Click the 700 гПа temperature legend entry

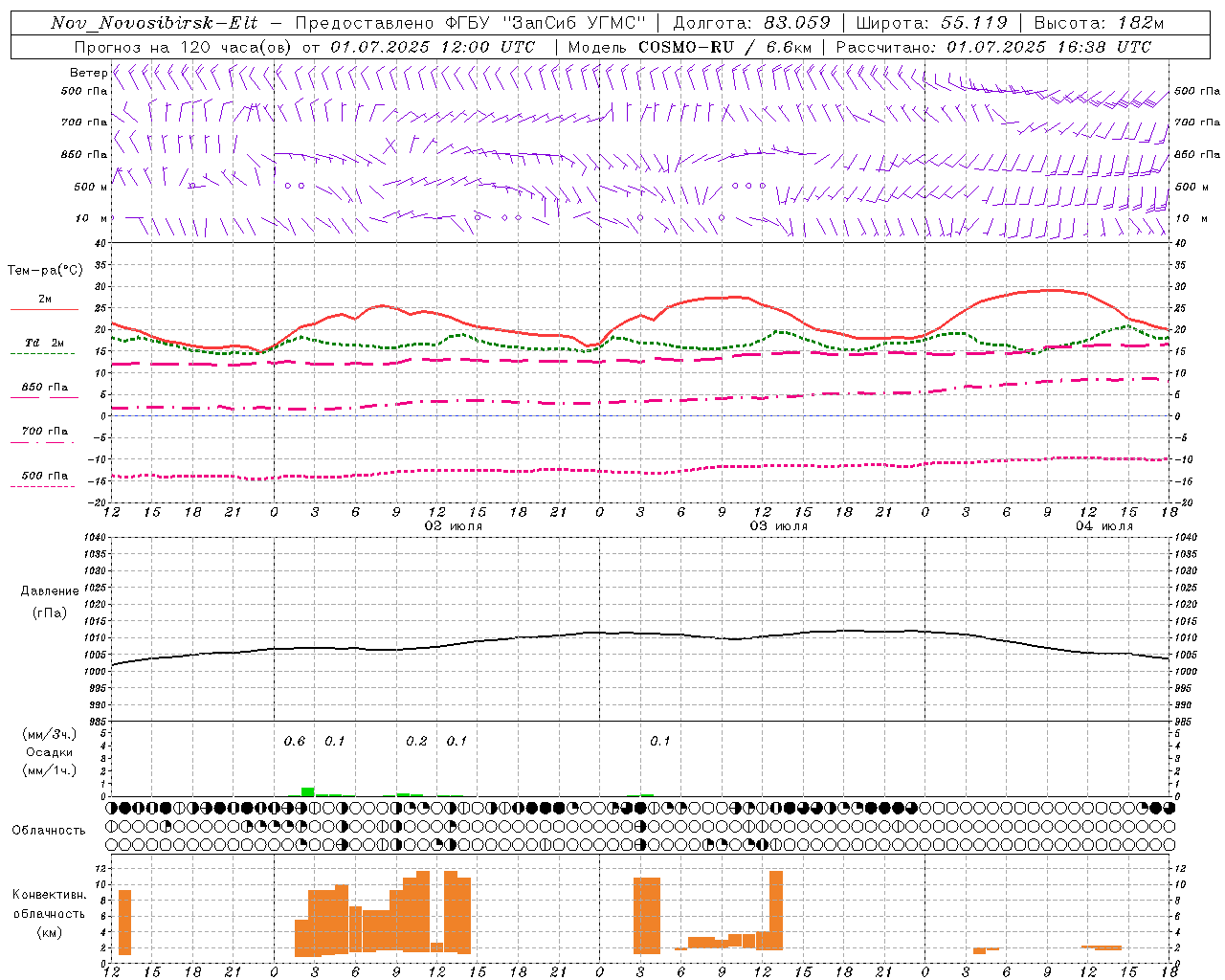(45, 432)
